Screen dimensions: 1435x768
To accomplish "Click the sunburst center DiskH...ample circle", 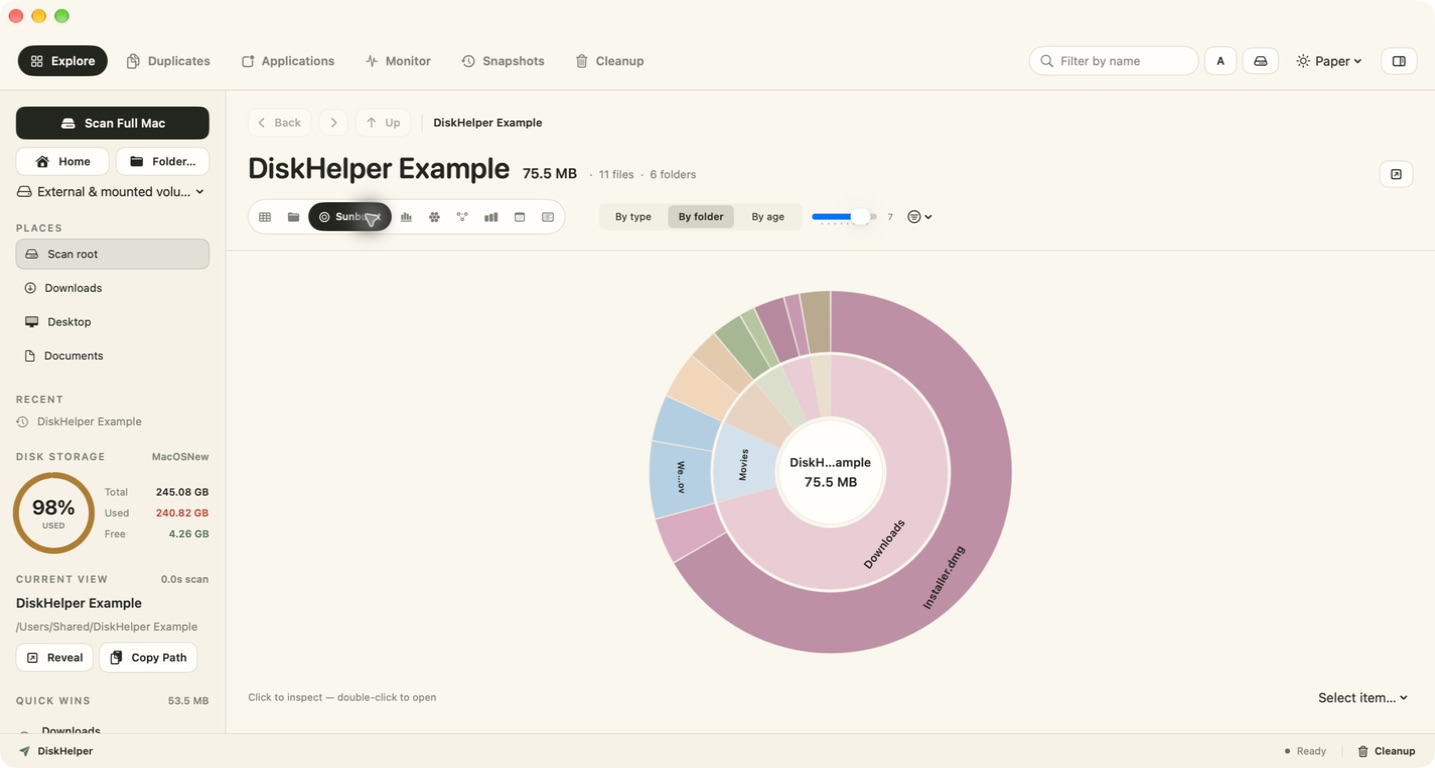I will point(830,472).
